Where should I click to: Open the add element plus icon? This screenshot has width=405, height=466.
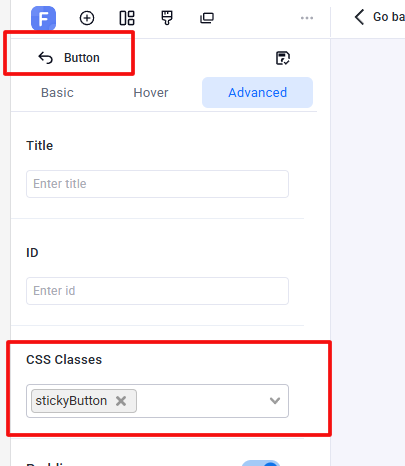click(87, 18)
